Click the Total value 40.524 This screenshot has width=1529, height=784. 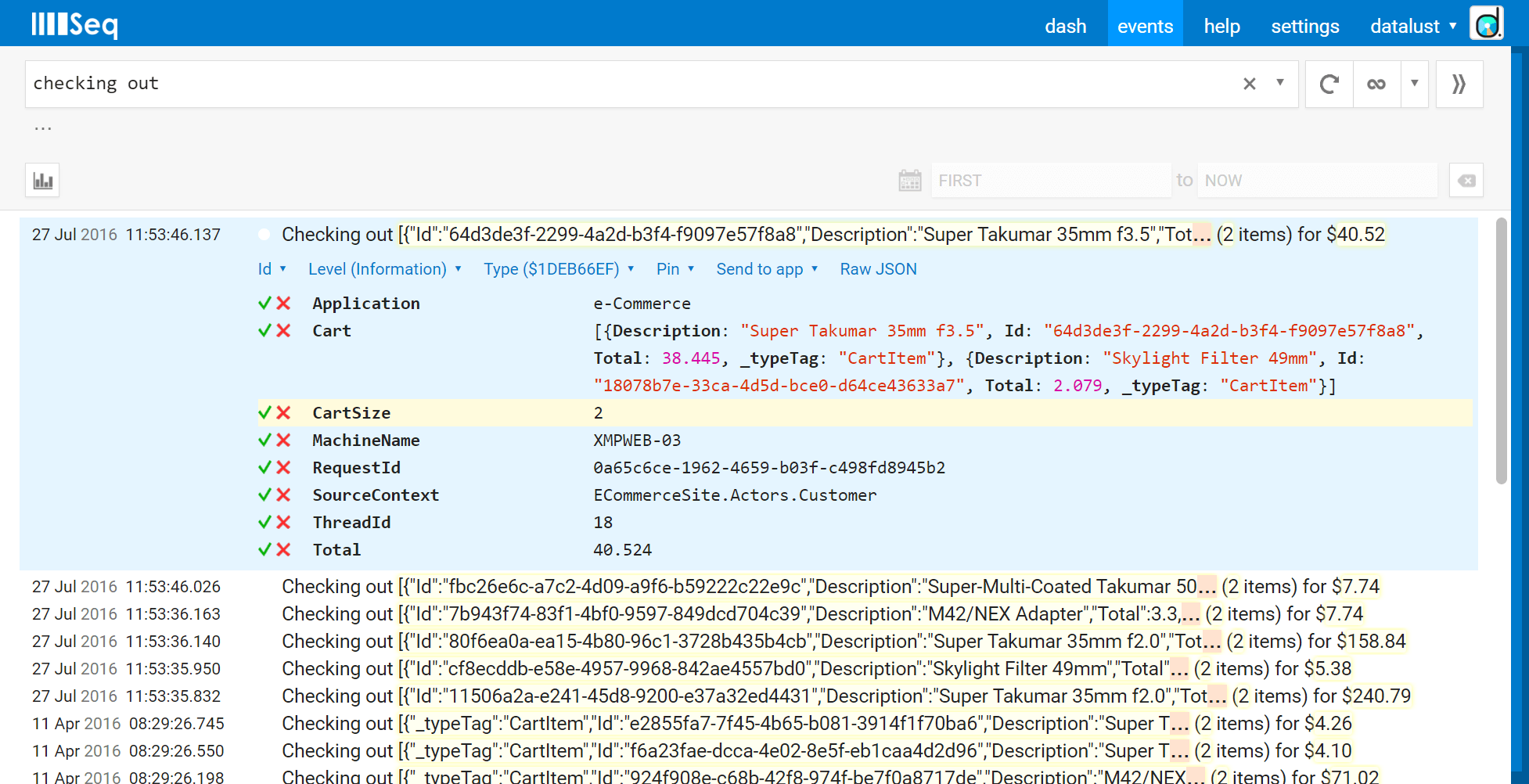[622, 550]
